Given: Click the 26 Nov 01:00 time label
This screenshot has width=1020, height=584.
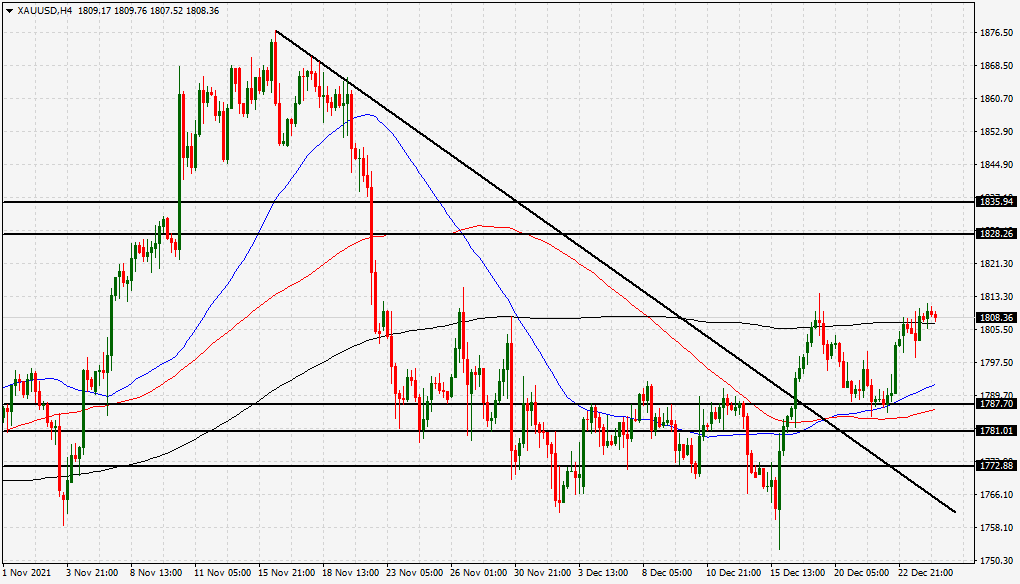Looking at the screenshot, I should [x=479, y=573].
